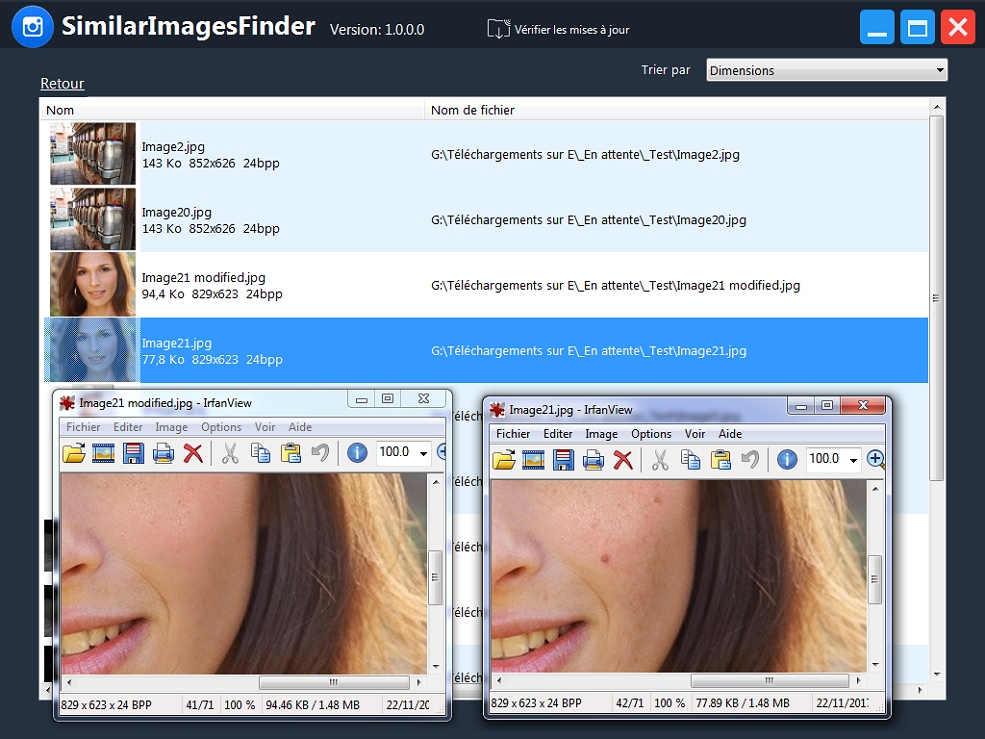Open Fichier menu in Image21.jpg window
The width and height of the screenshot is (985, 739).
tap(513, 434)
